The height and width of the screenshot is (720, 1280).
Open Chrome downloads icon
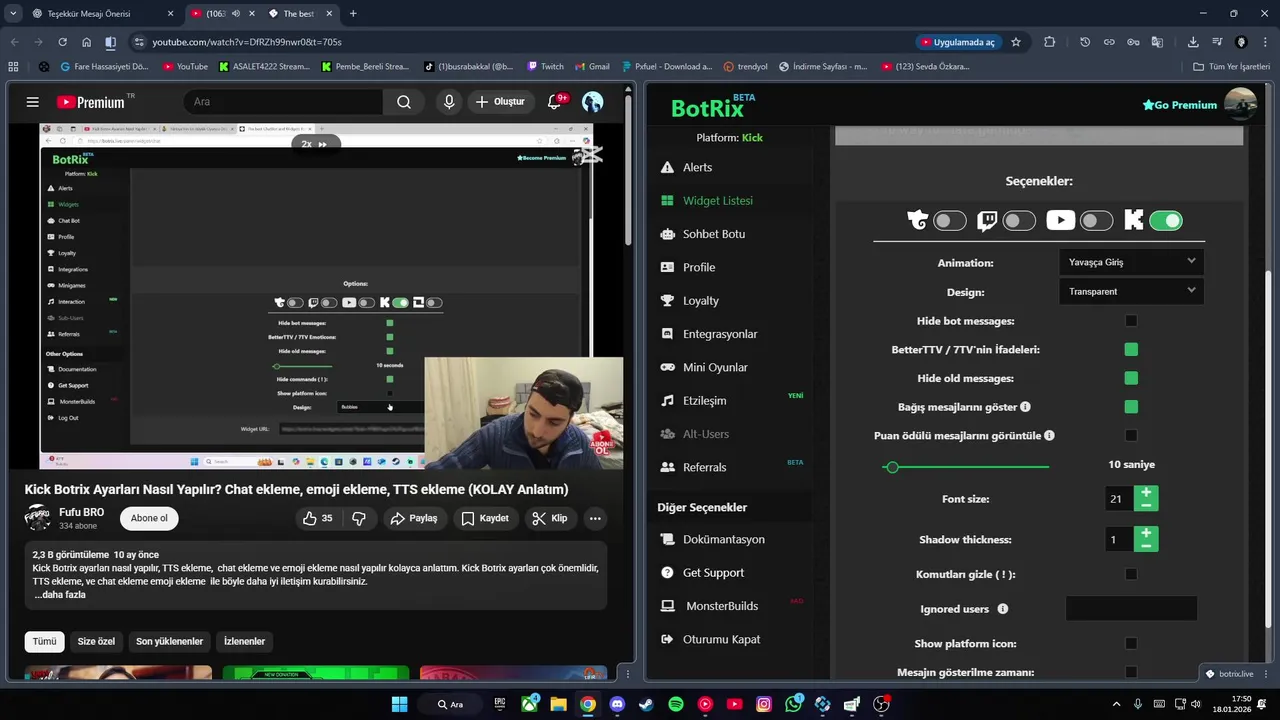tap(1193, 42)
